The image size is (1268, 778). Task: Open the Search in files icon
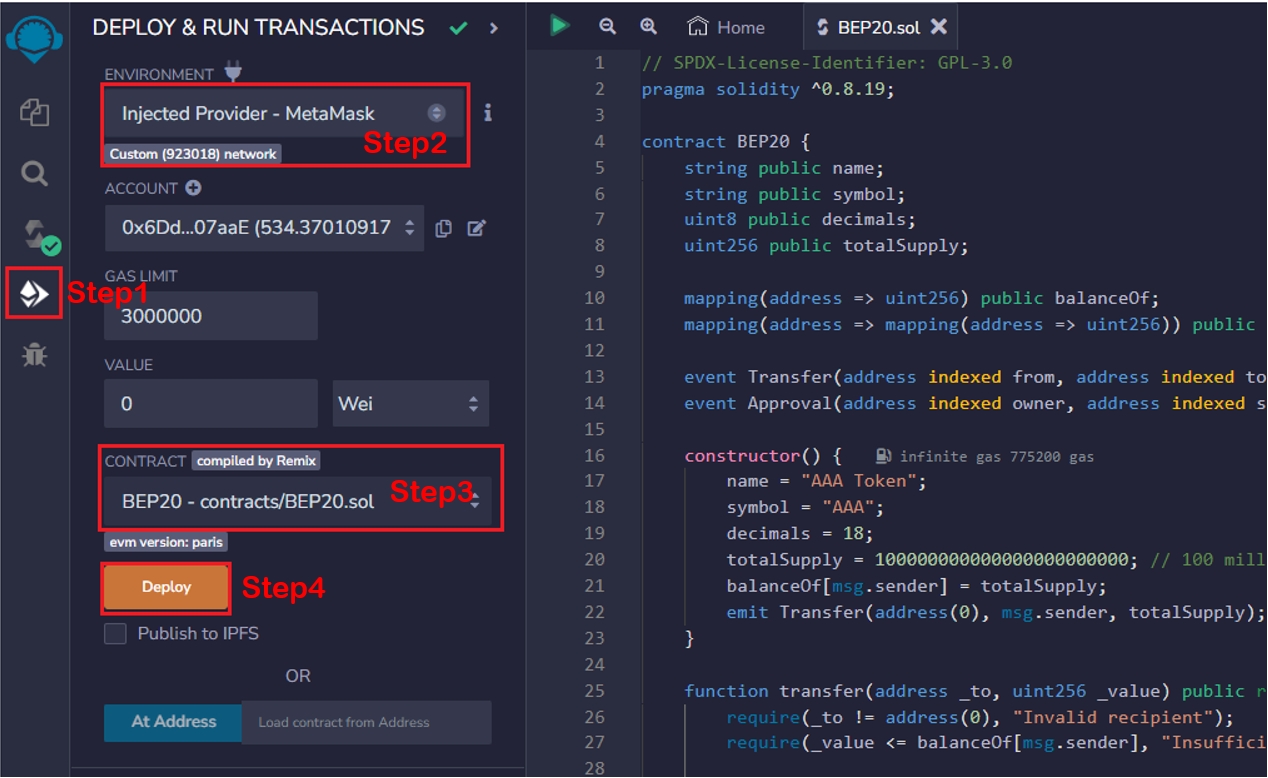coord(34,174)
